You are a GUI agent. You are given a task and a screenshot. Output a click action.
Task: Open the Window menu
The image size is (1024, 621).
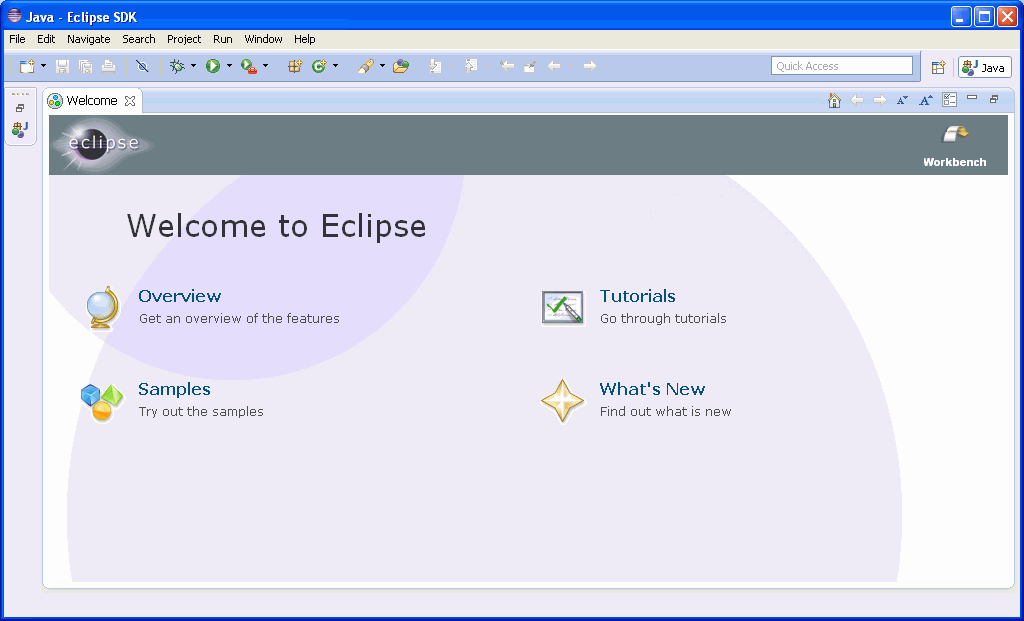[263, 39]
